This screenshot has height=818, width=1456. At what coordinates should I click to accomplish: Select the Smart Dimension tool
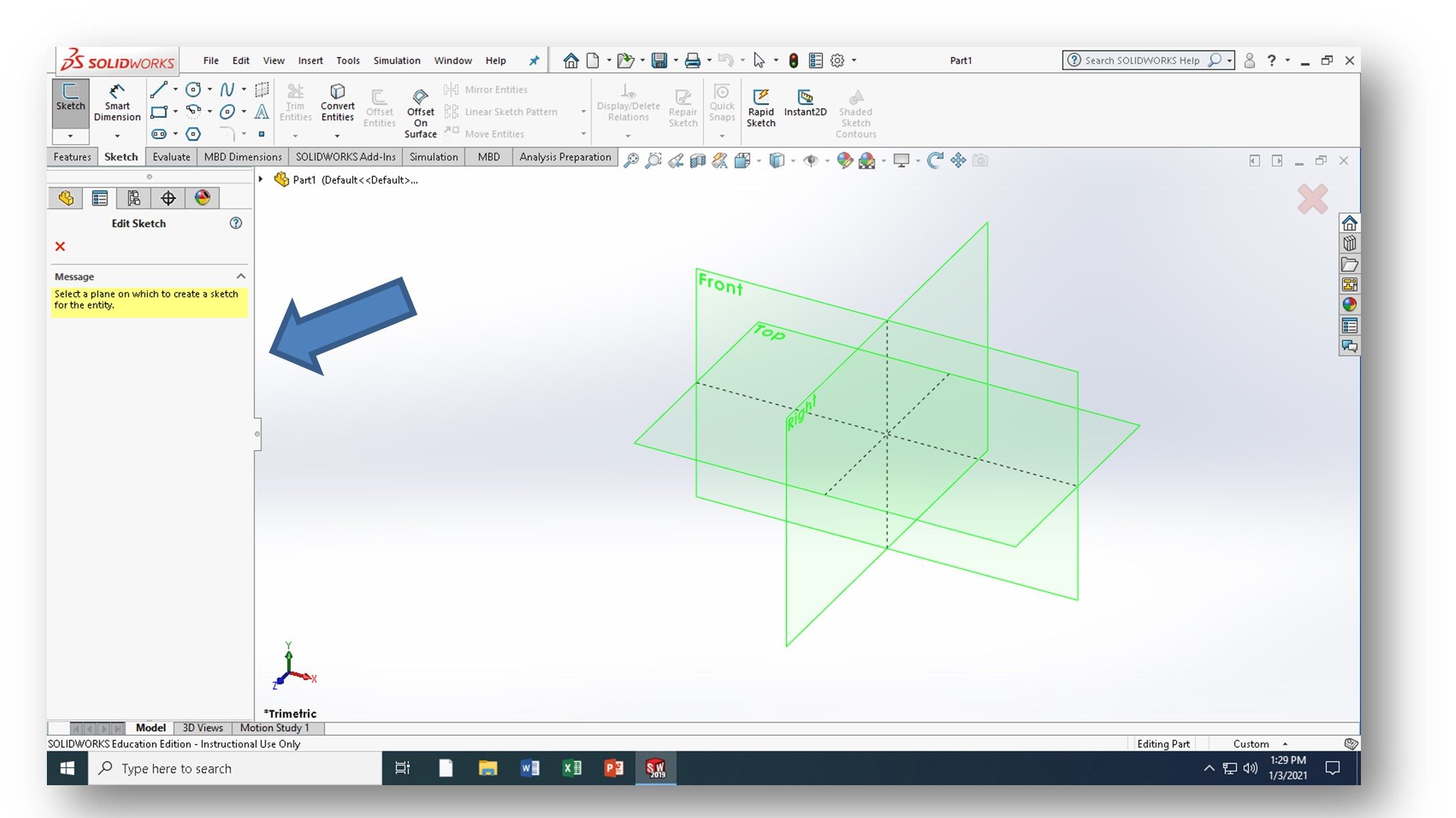(117, 103)
